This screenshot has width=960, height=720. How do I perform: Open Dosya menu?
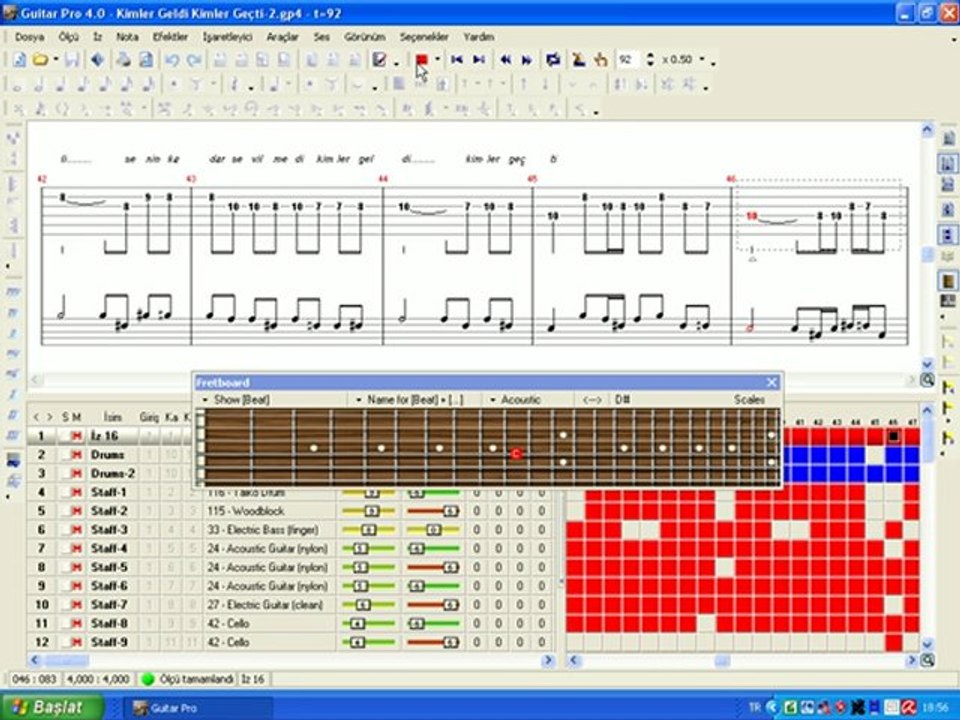click(29, 37)
